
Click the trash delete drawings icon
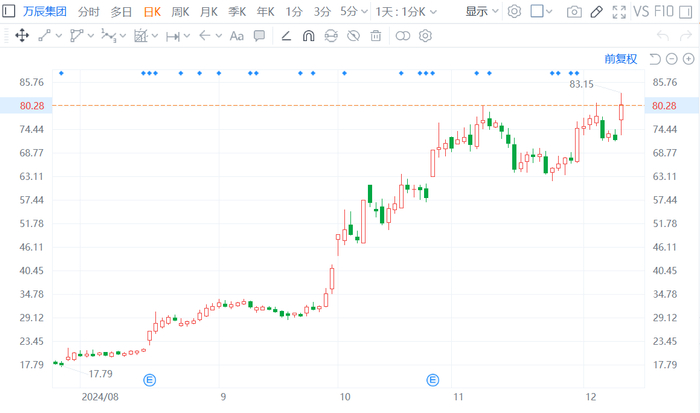point(376,36)
